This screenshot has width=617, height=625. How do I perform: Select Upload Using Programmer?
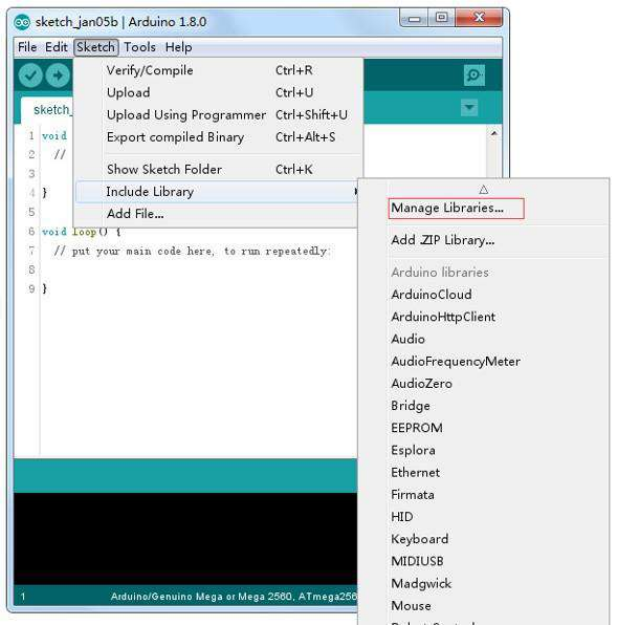click(x=218, y=115)
